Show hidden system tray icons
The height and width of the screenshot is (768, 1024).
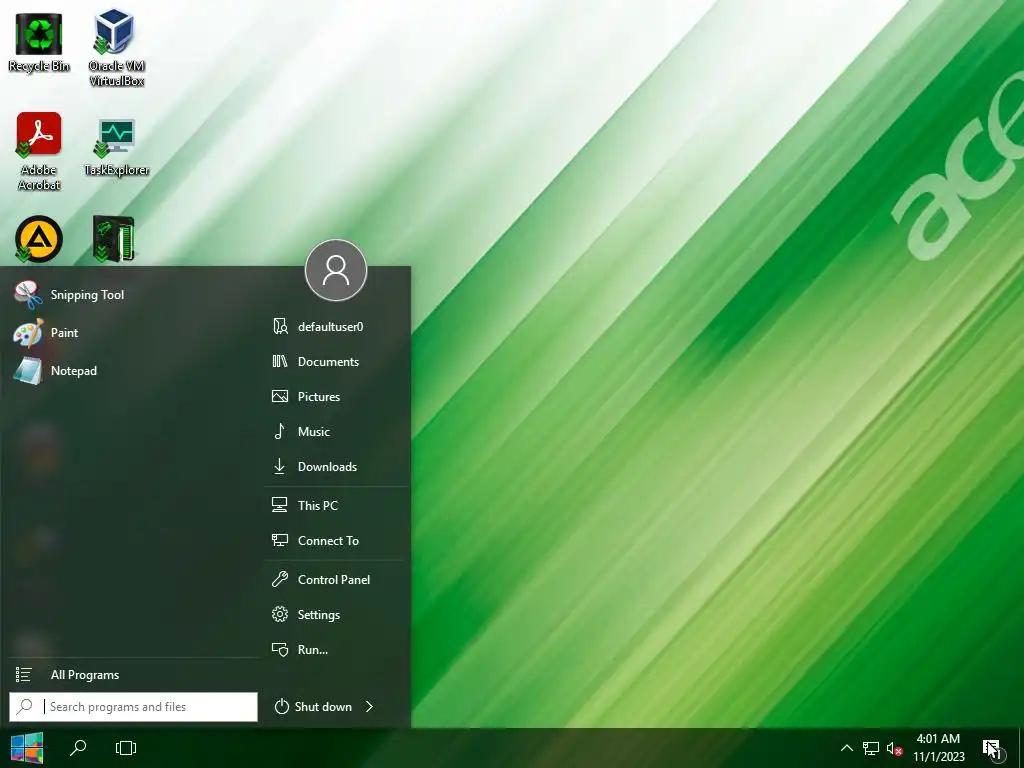[846, 748]
